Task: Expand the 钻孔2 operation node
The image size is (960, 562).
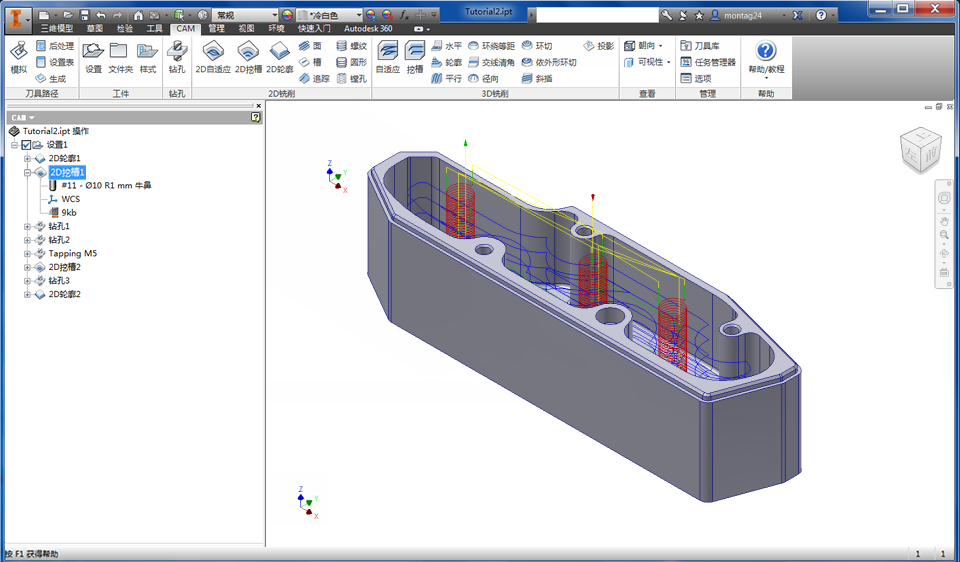Action: (x=27, y=240)
